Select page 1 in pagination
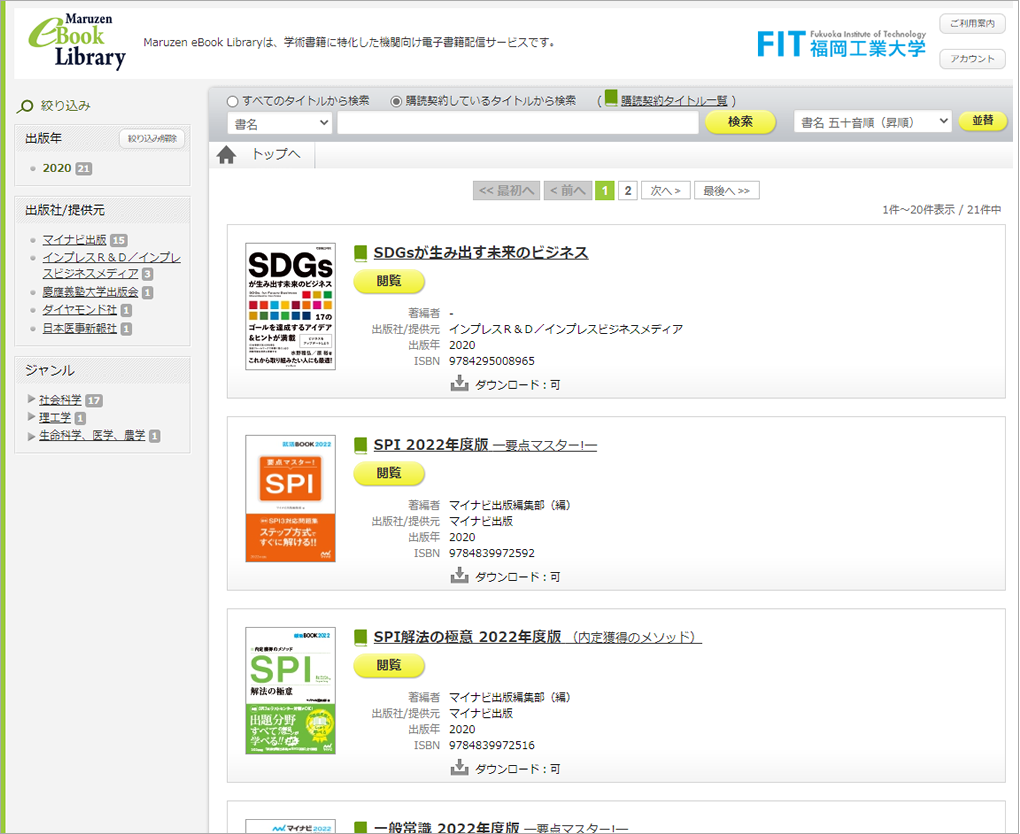This screenshot has width=1020, height=834. pyautogui.click(x=605, y=191)
